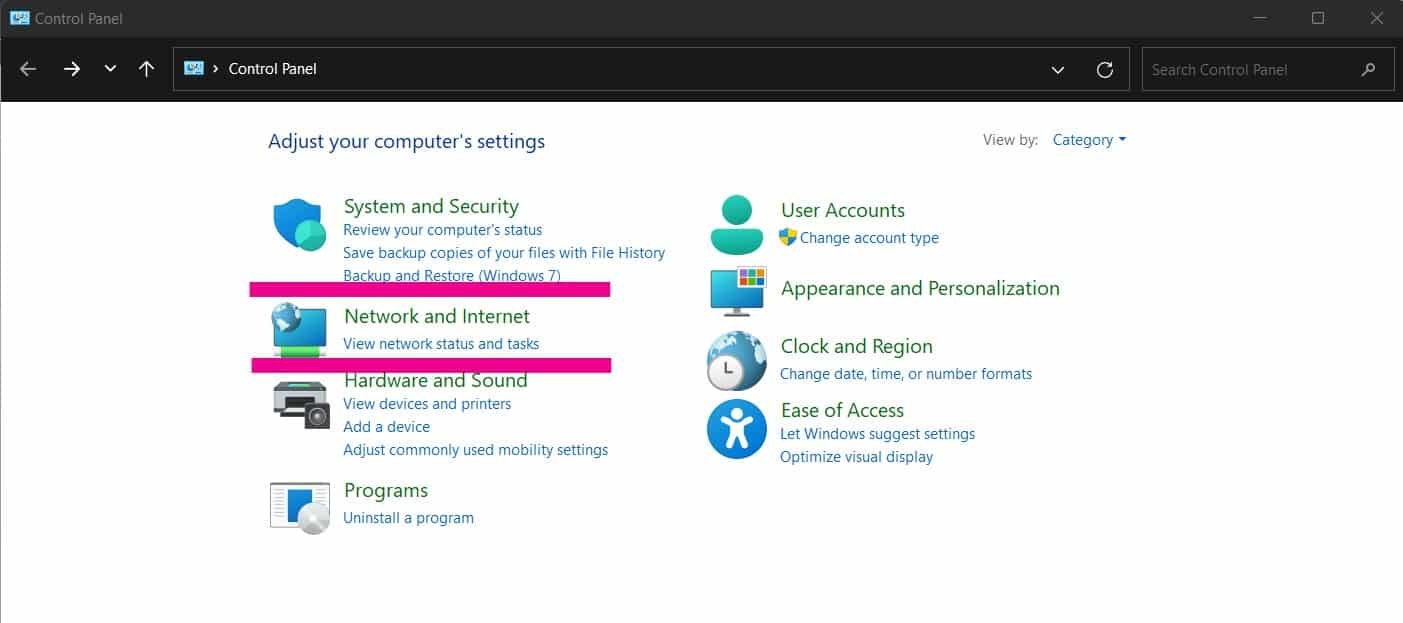Open Network and Internet category
Image resolution: width=1403 pixels, height=623 pixels.
(437, 316)
